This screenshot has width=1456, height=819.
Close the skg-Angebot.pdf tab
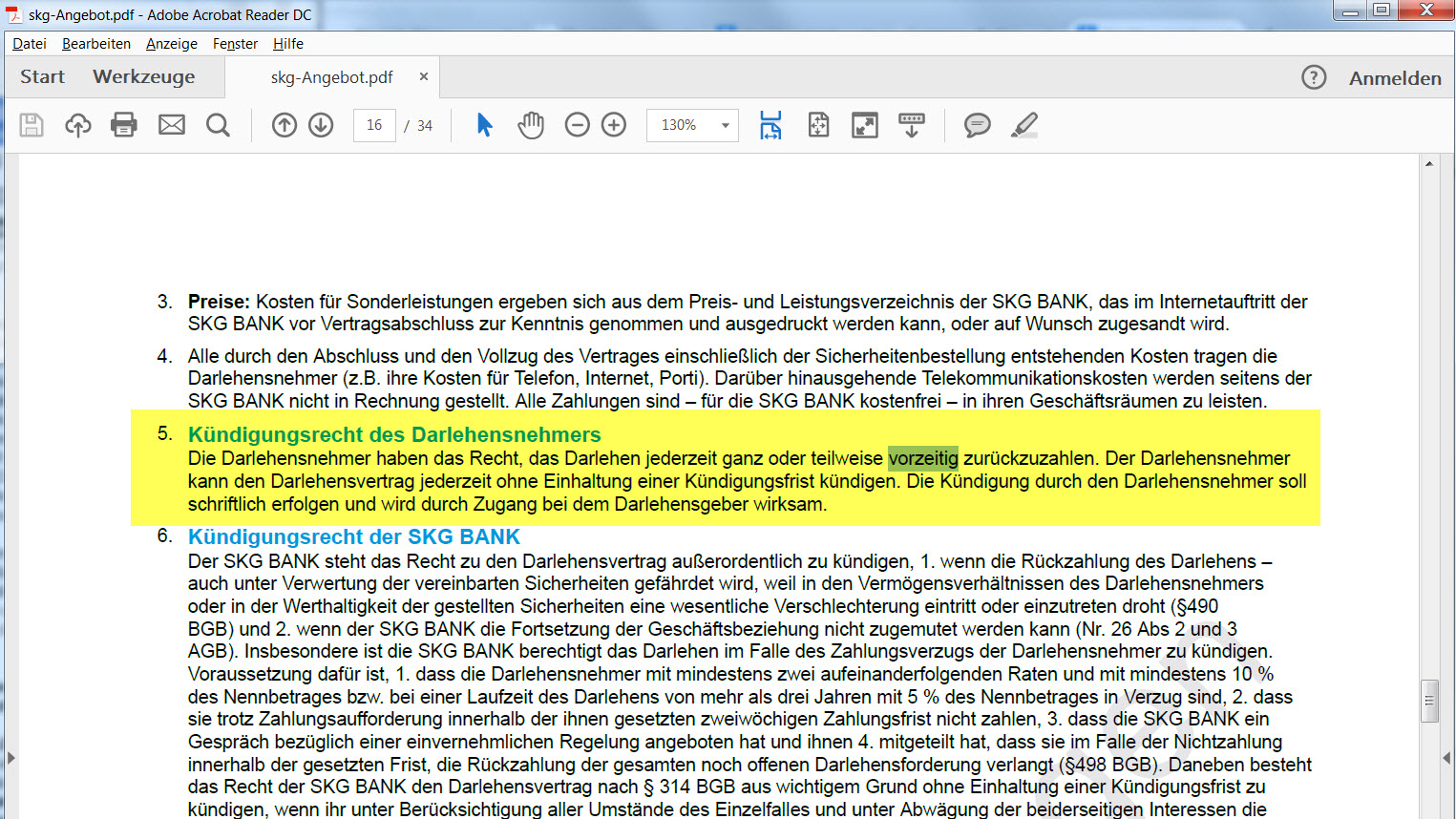click(x=424, y=76)
